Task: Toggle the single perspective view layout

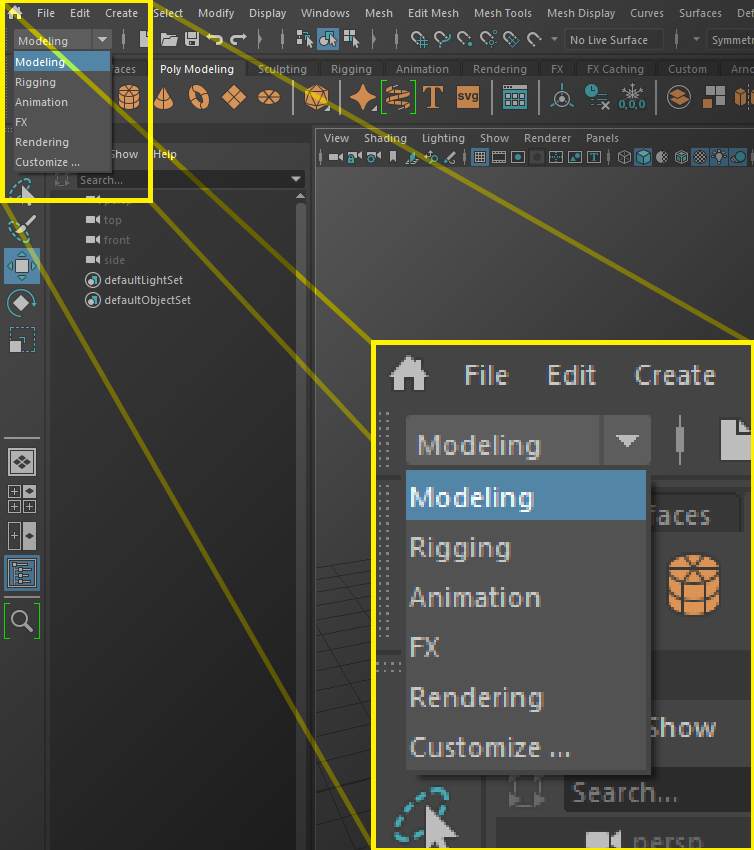Action: pos(22,461)
